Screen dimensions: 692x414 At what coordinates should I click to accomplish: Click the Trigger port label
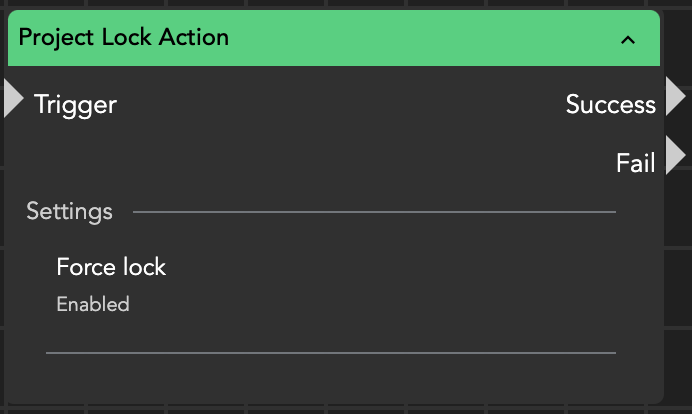coord(75,104)
